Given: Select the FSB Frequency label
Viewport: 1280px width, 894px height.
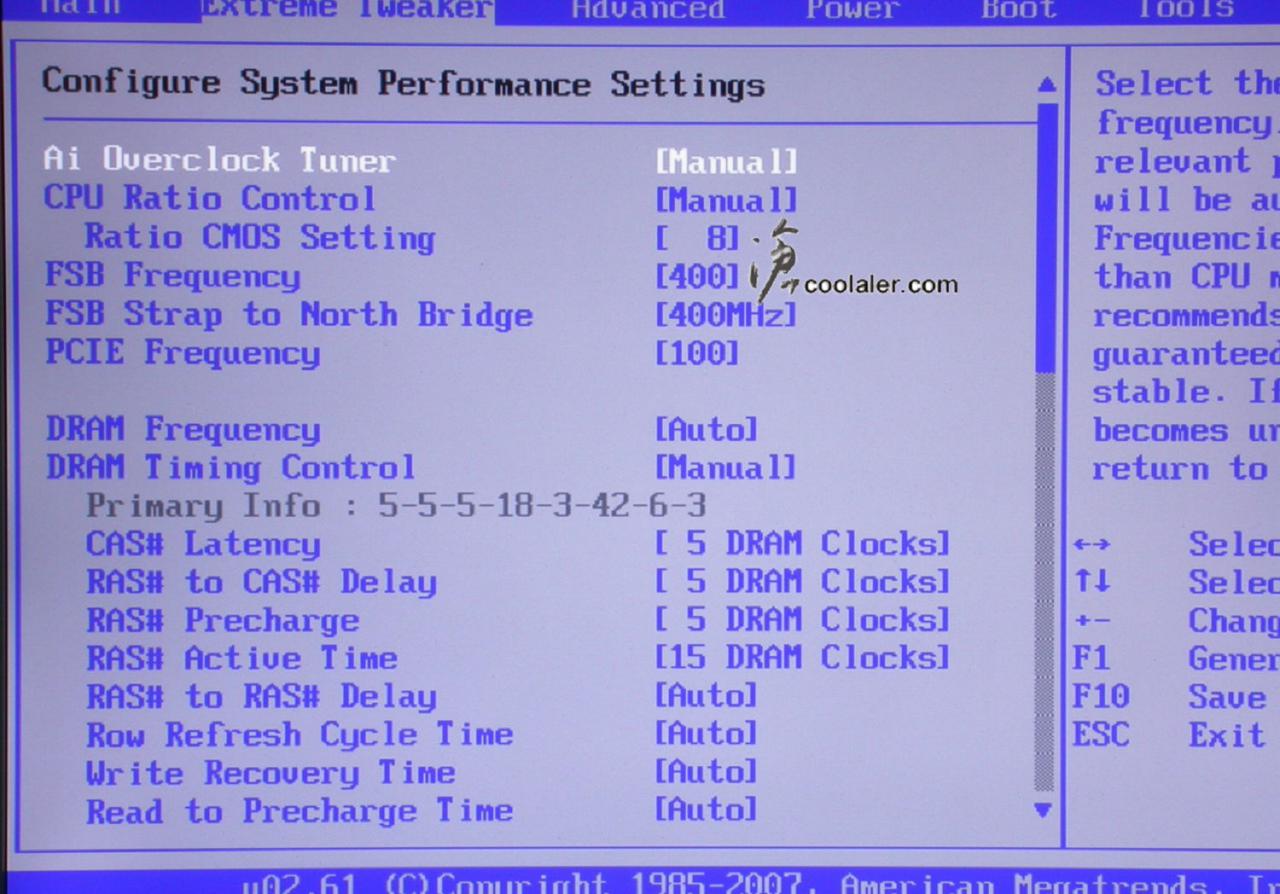Looking at the screenshot, I should [x=172, y=276].
